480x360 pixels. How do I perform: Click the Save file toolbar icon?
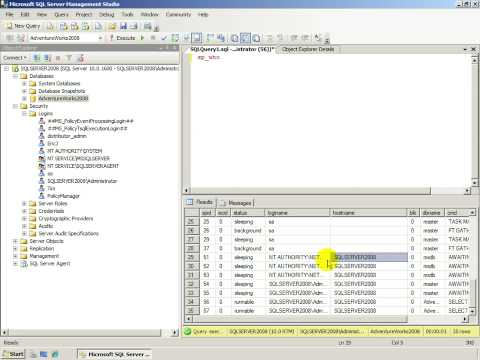coord(124,26)
